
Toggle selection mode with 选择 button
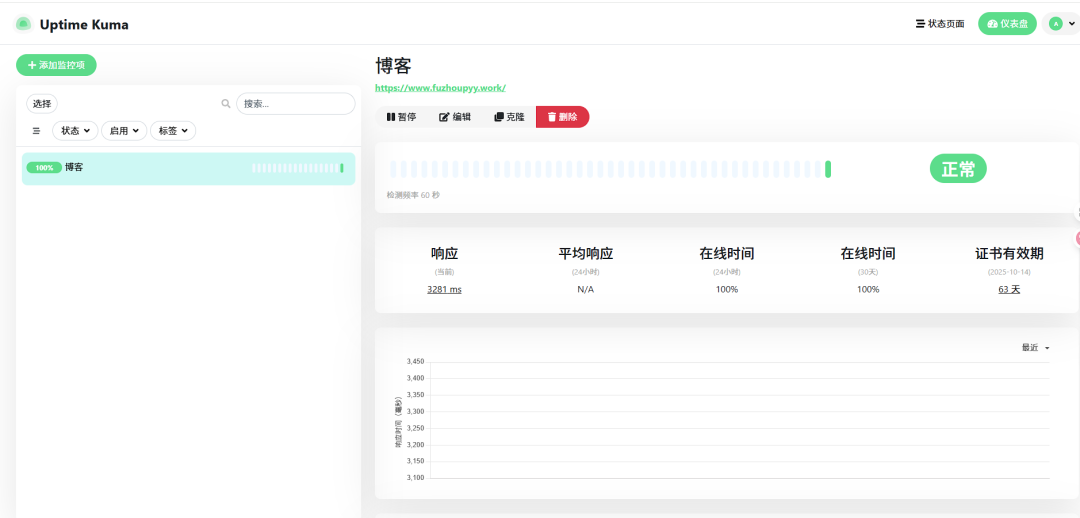42,103
